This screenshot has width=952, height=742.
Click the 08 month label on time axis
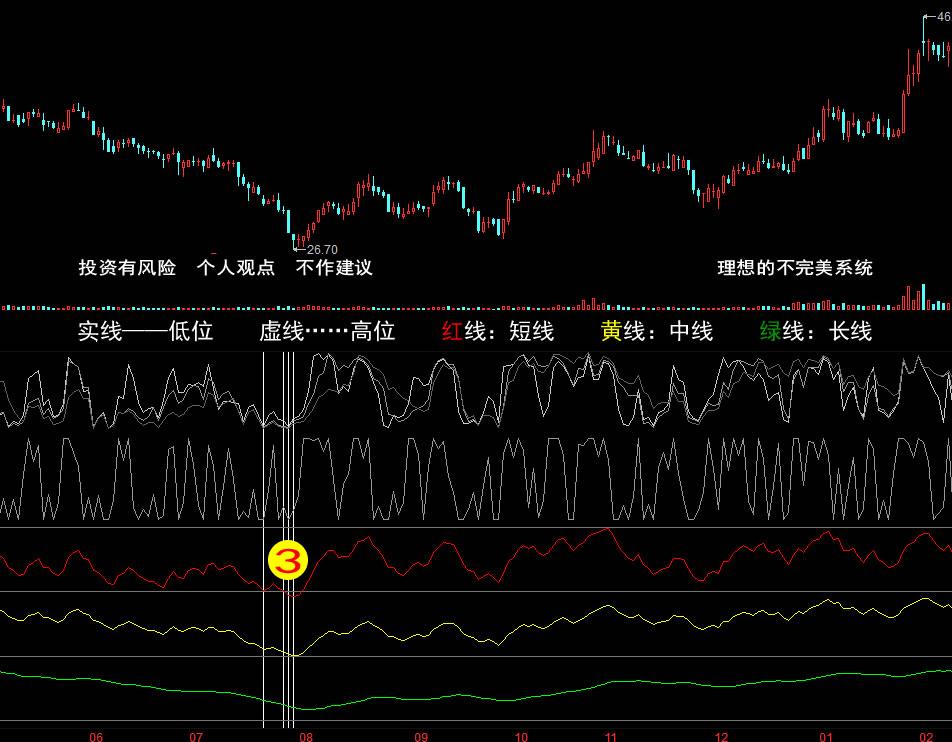(305, 736)
